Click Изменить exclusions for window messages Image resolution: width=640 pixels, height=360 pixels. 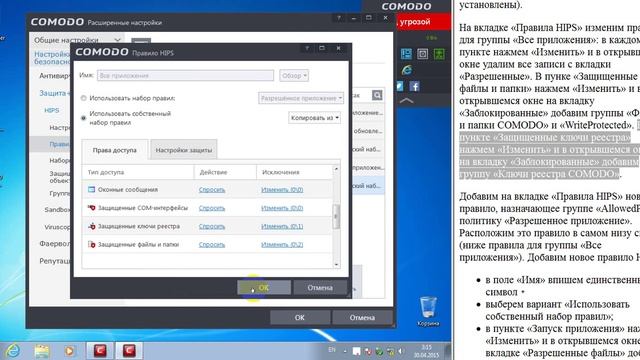tap(282, 189)
